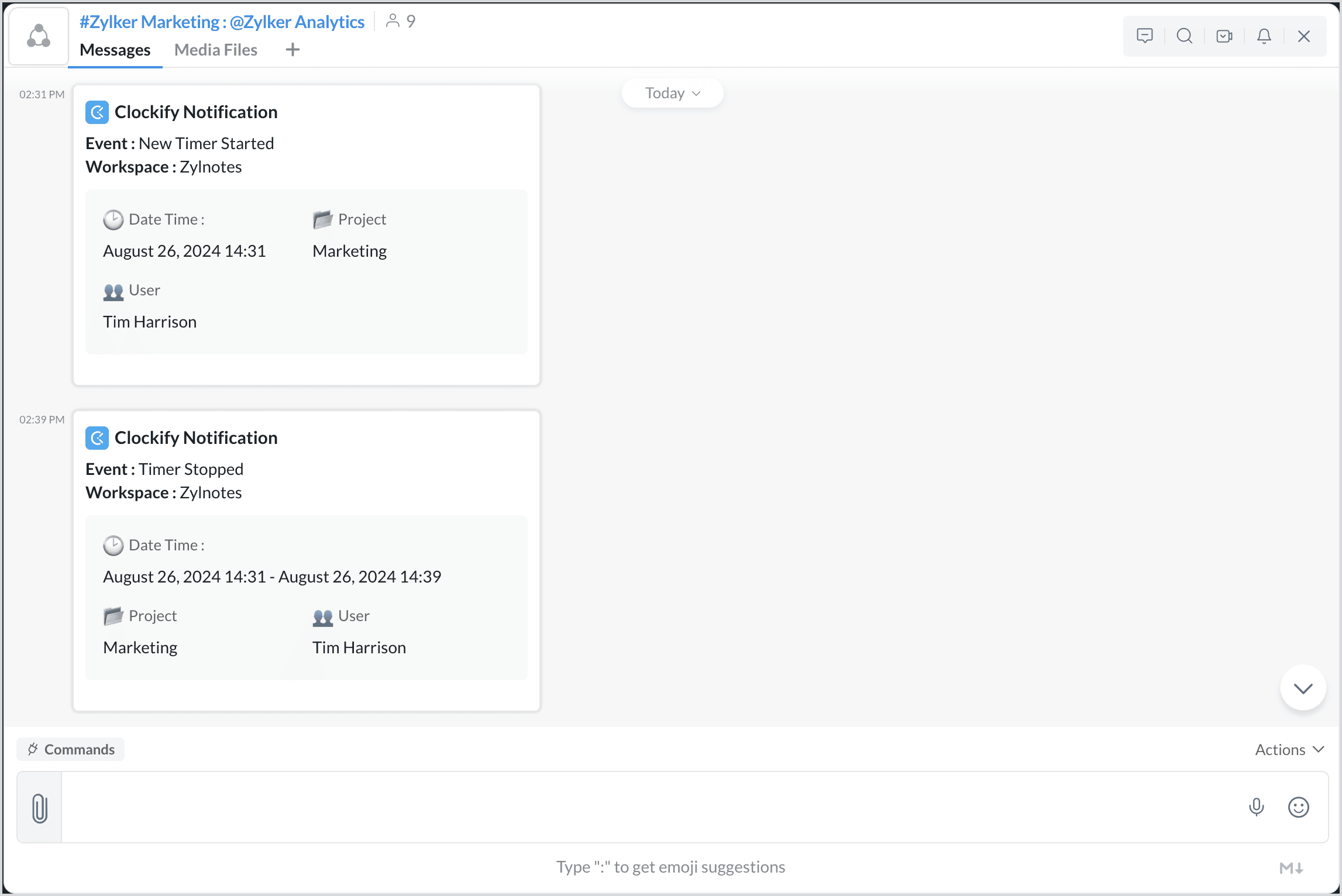The height and width of the screenshot is (896, 1342).
Task: Start a video call via camera icon
Action: point(1224,36)
